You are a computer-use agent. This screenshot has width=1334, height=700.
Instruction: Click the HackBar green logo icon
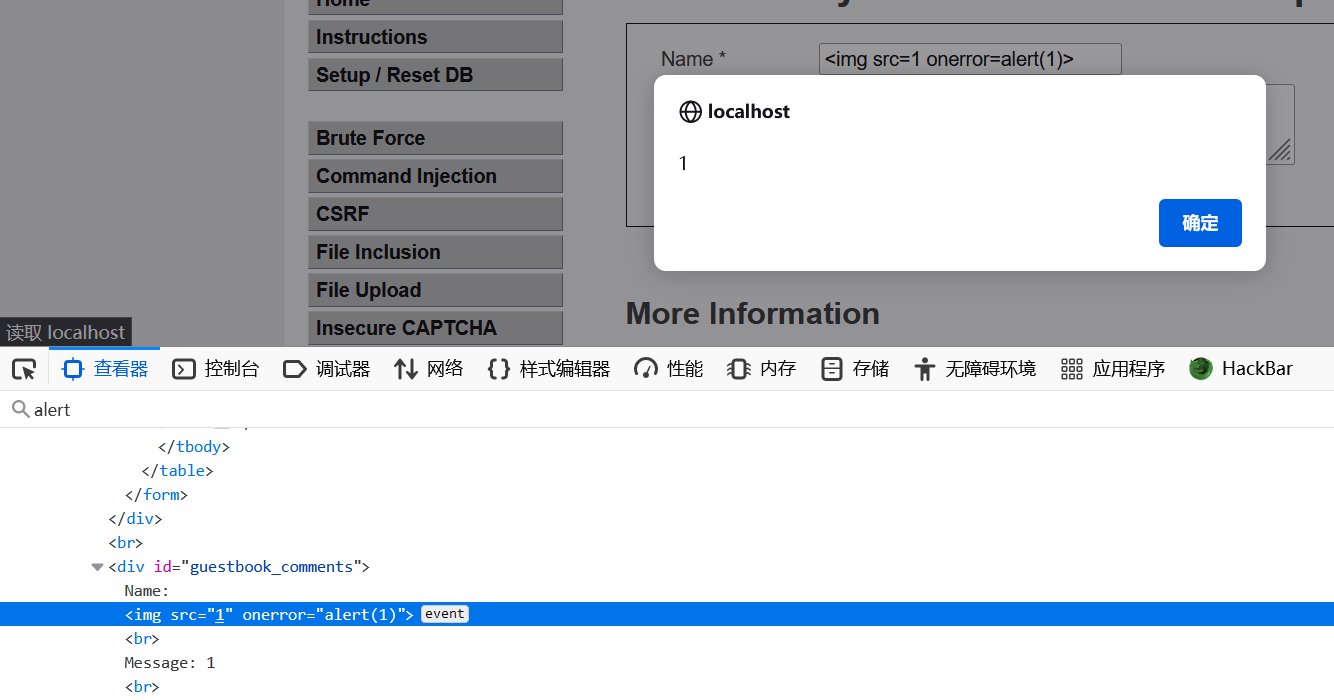1201,369
